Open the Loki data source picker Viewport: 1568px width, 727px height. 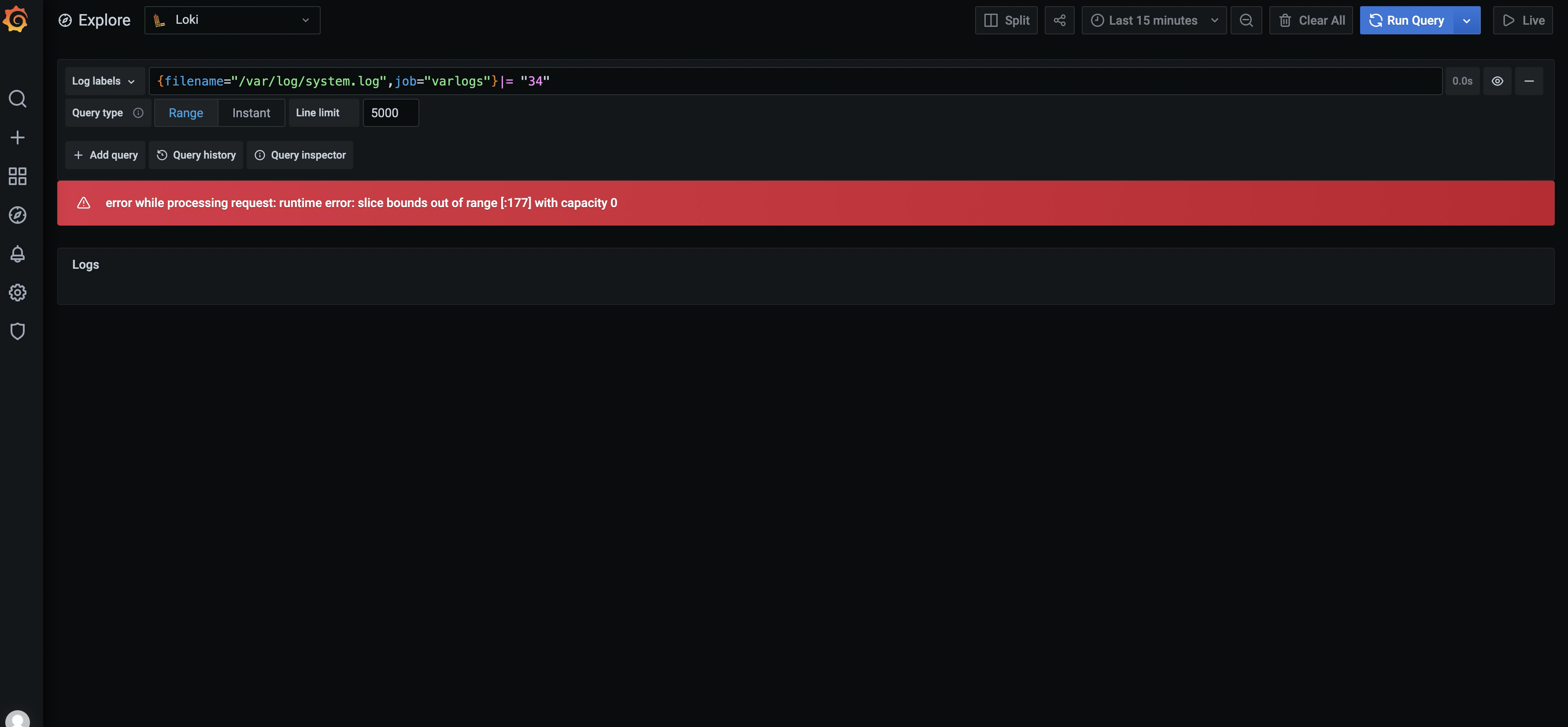click(233, 20)
